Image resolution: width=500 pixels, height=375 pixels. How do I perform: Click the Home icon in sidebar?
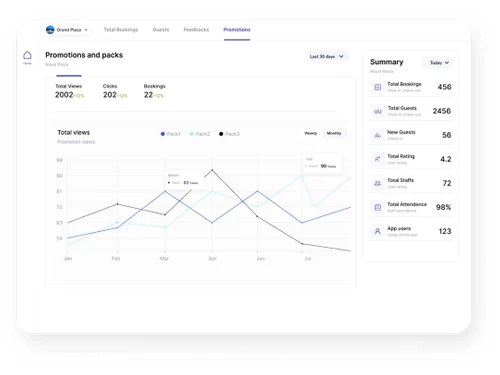coord(27,55)
